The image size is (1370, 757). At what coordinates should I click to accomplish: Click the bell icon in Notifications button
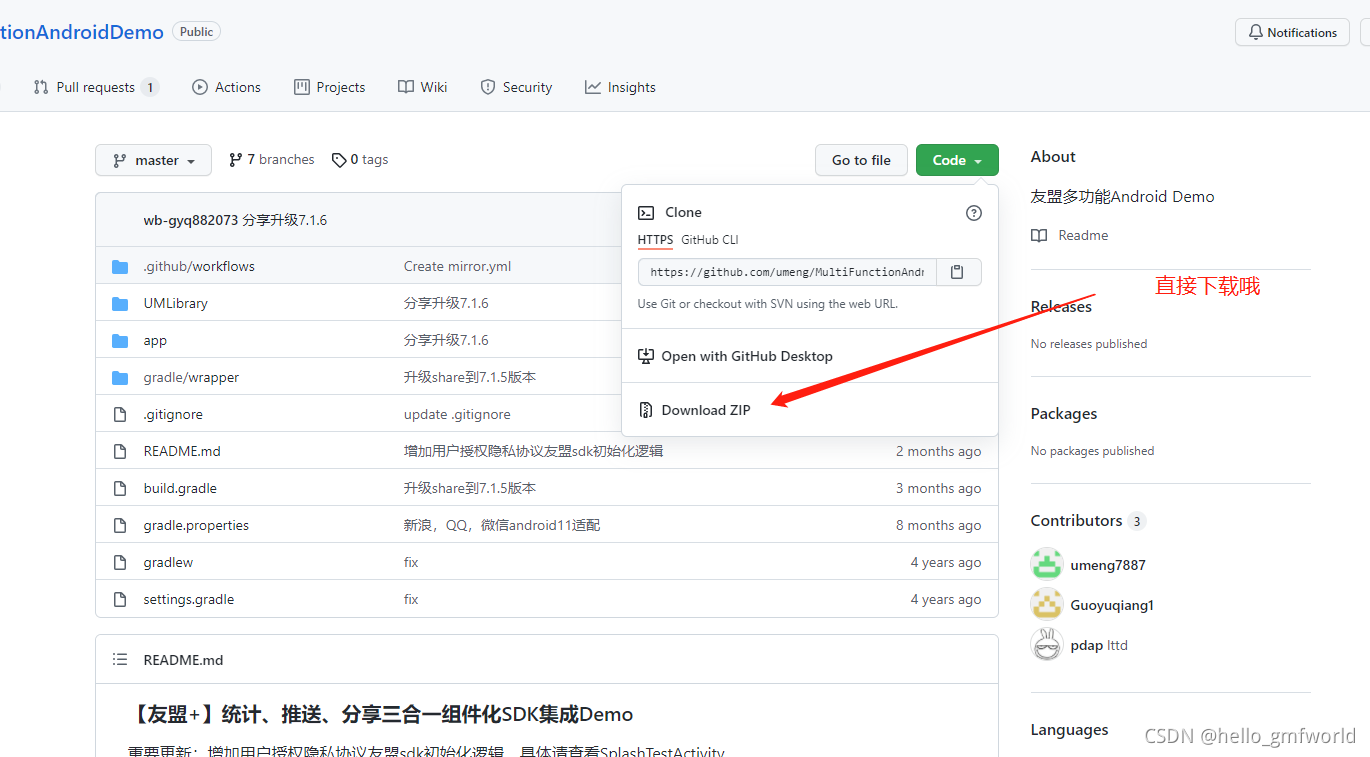click(x=1256, y=33)
